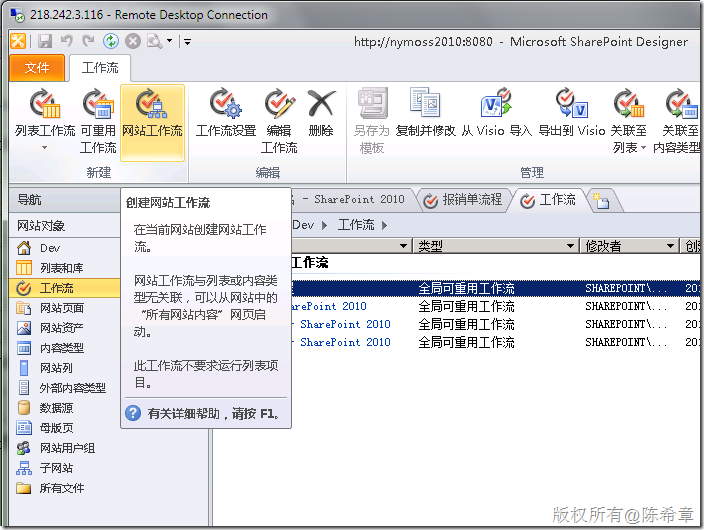Image resolution: width=704 pixels, height=530 pixels.
Task: Switch to the 工作流 document tab
Action: [x=548, y=200]
